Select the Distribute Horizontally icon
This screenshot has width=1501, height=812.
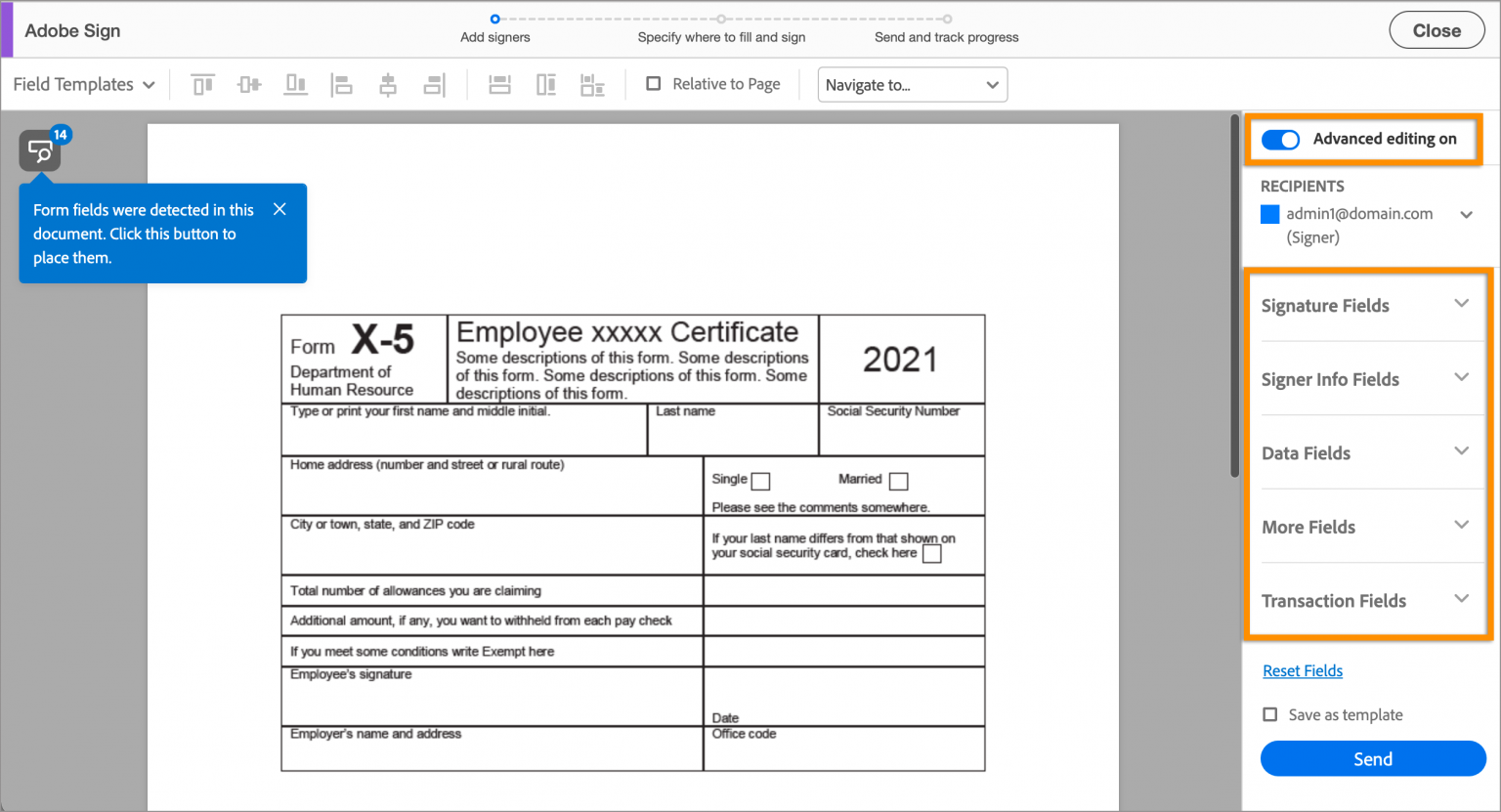click(x=499, y=84)
